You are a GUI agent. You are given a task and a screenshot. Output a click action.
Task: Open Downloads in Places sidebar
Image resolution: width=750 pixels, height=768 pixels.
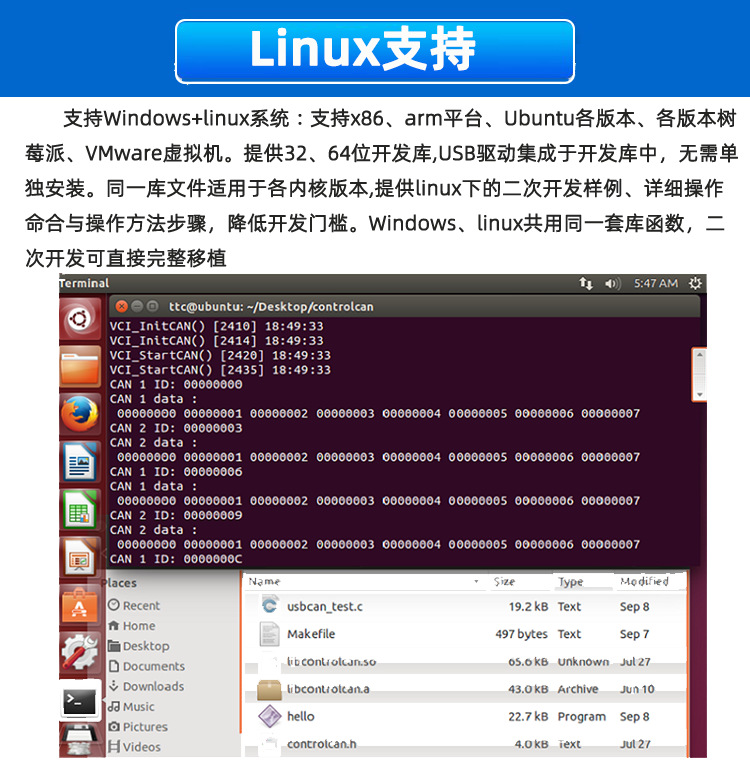point(146,687)
